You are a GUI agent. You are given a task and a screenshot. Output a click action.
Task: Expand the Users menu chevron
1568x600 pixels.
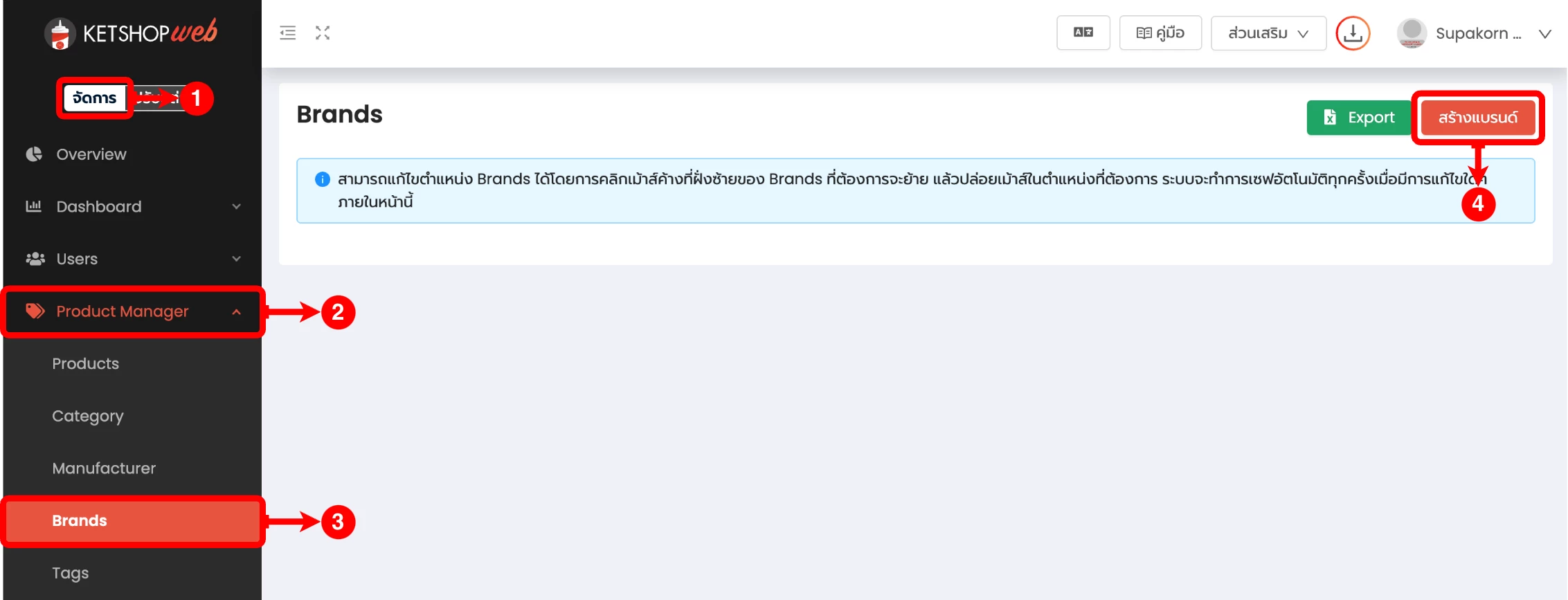click(x=237, y=259)
